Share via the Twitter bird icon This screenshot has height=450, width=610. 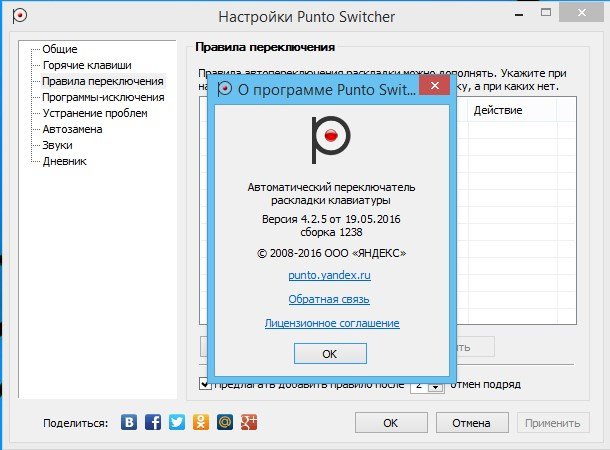[x=177, y=422]
